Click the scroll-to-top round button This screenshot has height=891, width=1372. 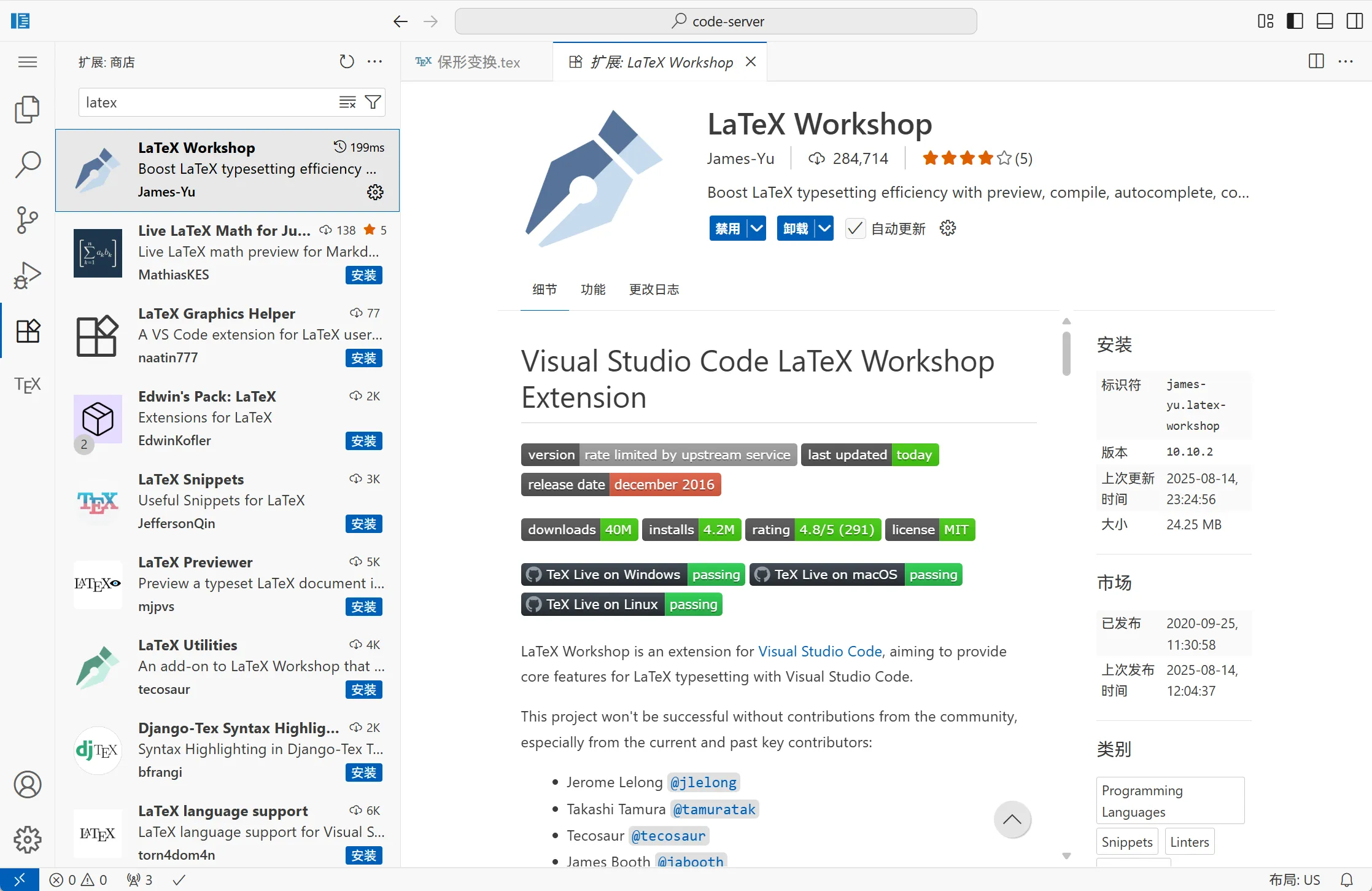1012,819
